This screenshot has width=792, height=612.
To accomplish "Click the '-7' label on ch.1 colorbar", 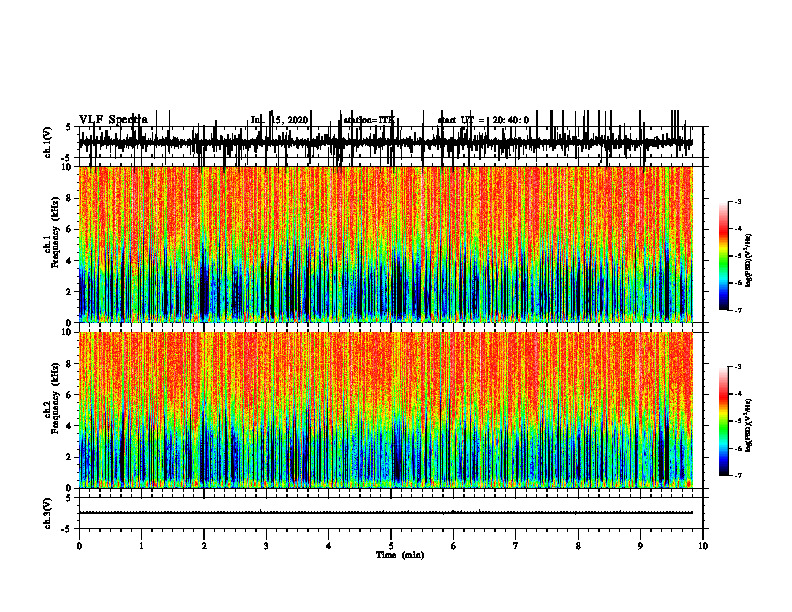I will click(738, 310).
